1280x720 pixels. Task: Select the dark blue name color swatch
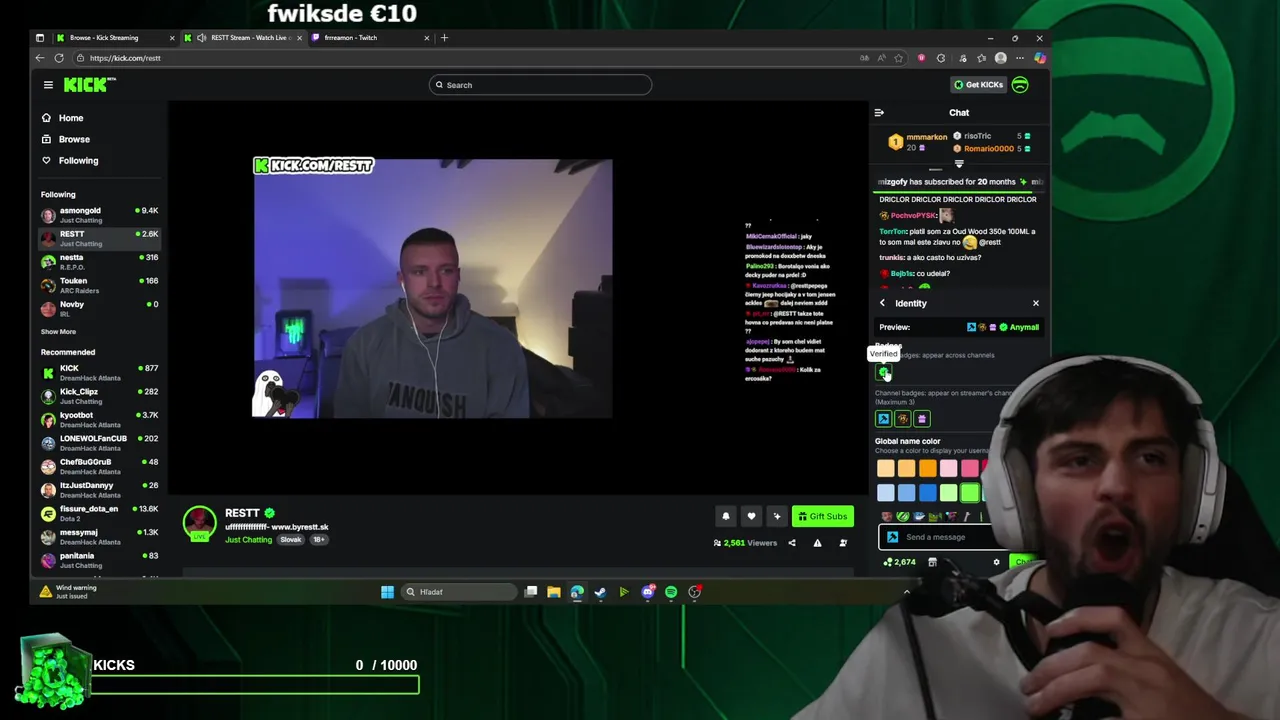(928, 493)
